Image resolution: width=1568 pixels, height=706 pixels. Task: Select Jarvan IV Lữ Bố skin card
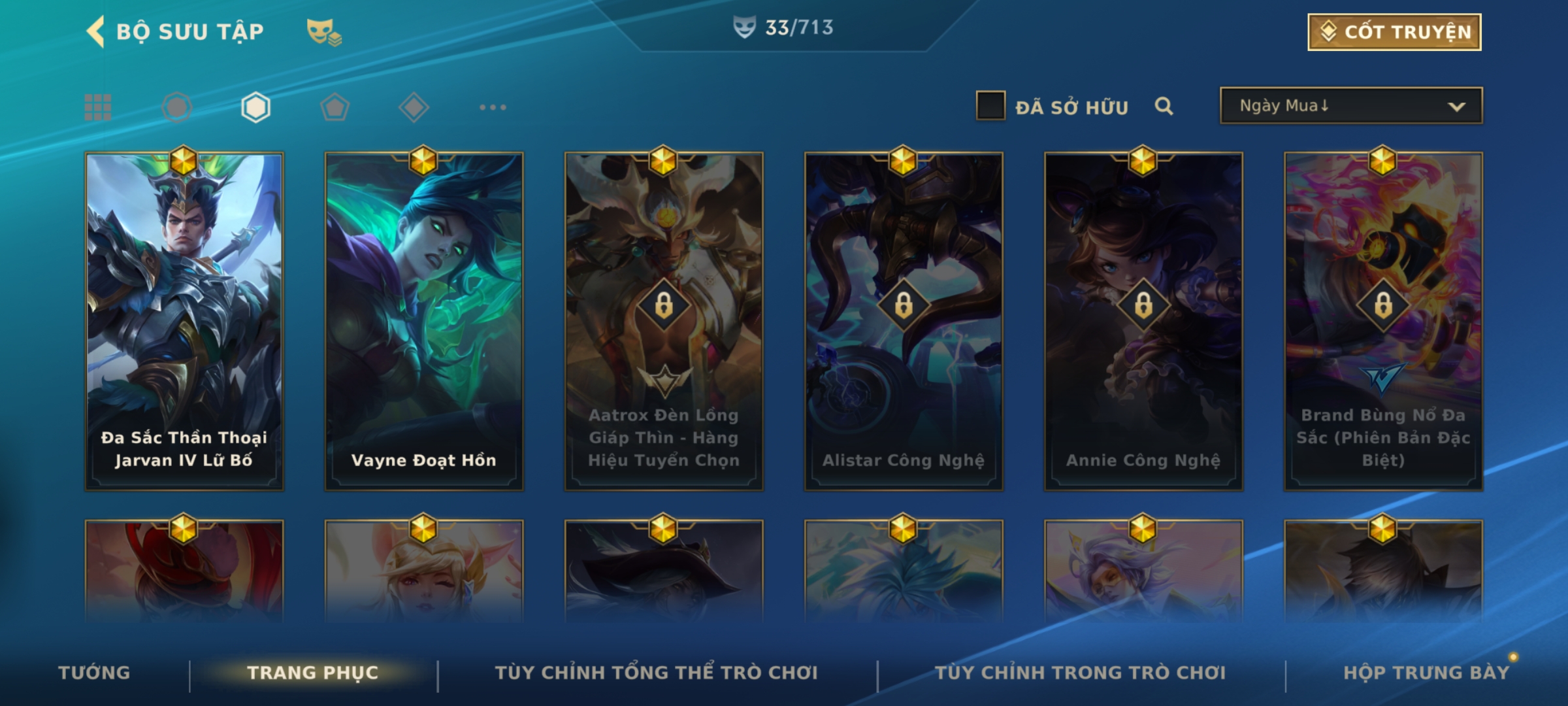(x=184, y=321)
